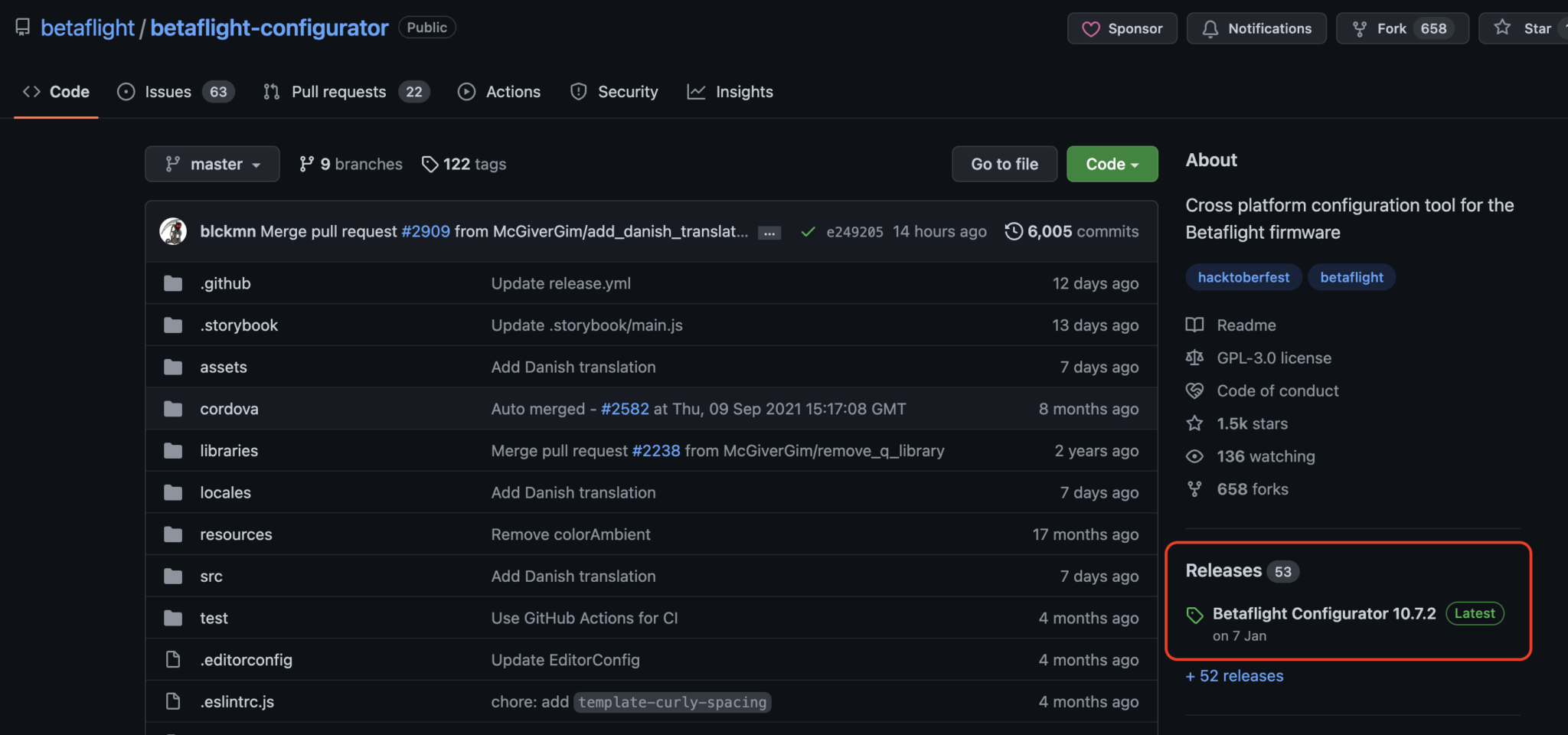Screen dimensions: 1568x735
Task: Switch to the Pull requests tab
Action: (338, 91)
